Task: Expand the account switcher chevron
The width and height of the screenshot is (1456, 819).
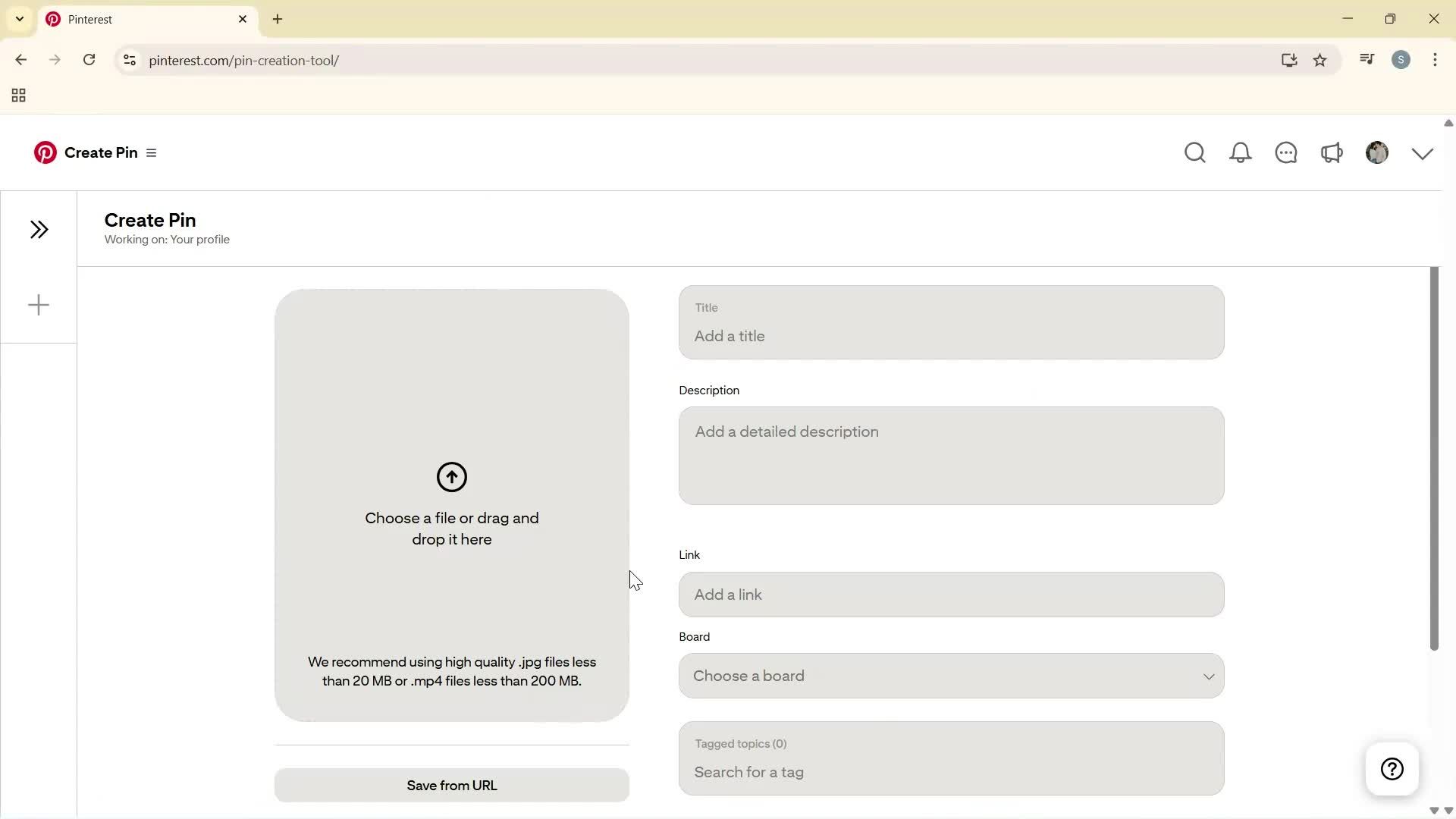Action: (1421, 152)
